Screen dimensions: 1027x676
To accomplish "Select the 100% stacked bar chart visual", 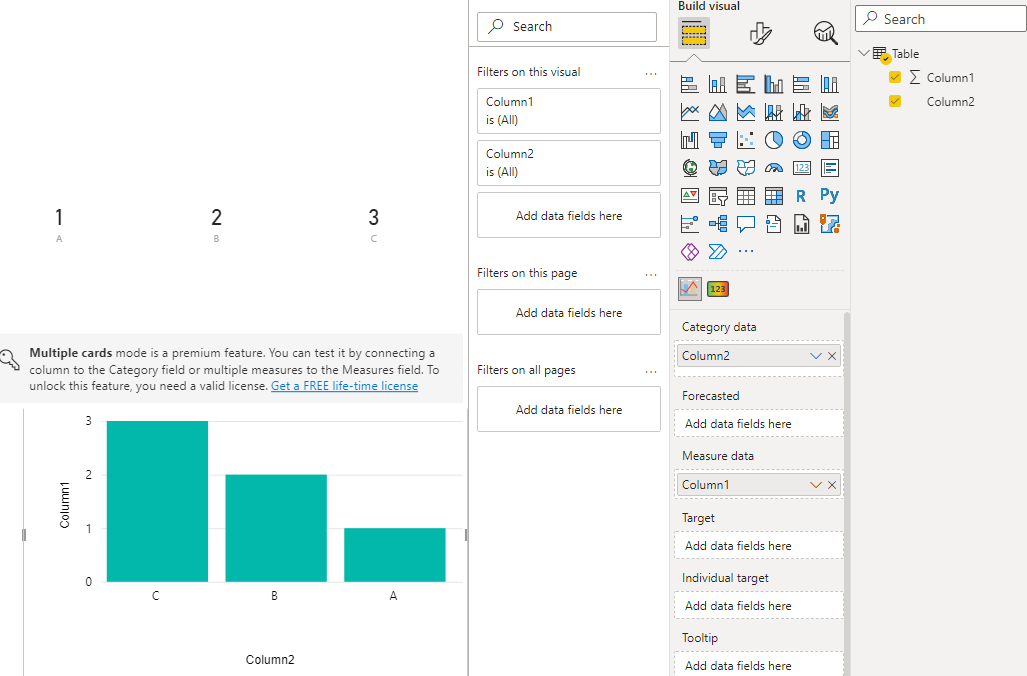I will click(x=802, y=84).
